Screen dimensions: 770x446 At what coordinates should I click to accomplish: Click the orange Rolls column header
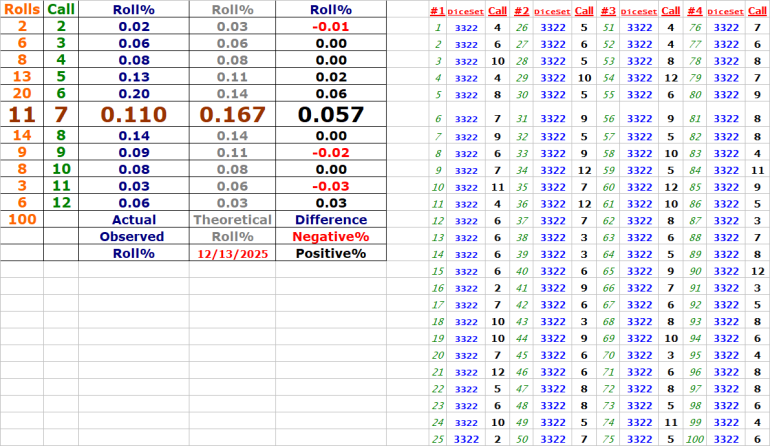tap(22, 9)
